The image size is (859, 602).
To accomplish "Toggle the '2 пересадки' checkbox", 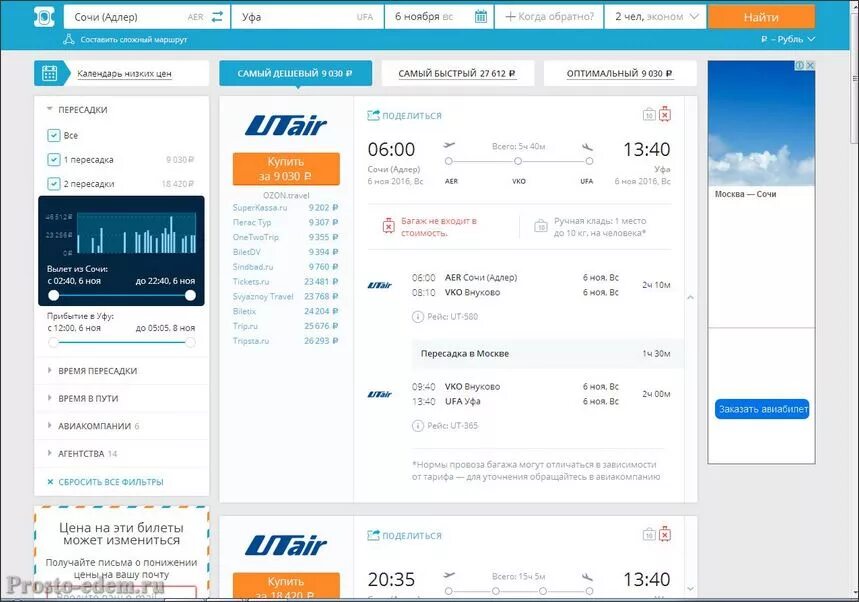I will coord(54,184).
